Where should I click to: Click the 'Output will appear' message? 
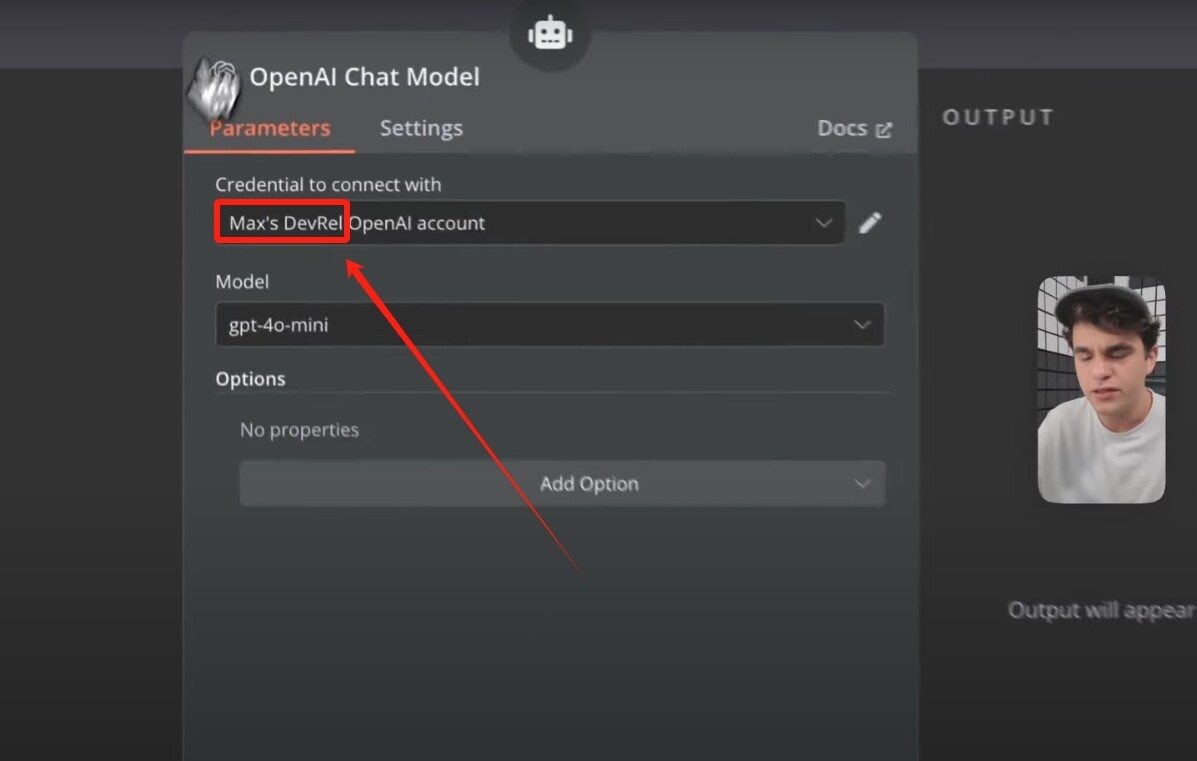[1102, 610]
